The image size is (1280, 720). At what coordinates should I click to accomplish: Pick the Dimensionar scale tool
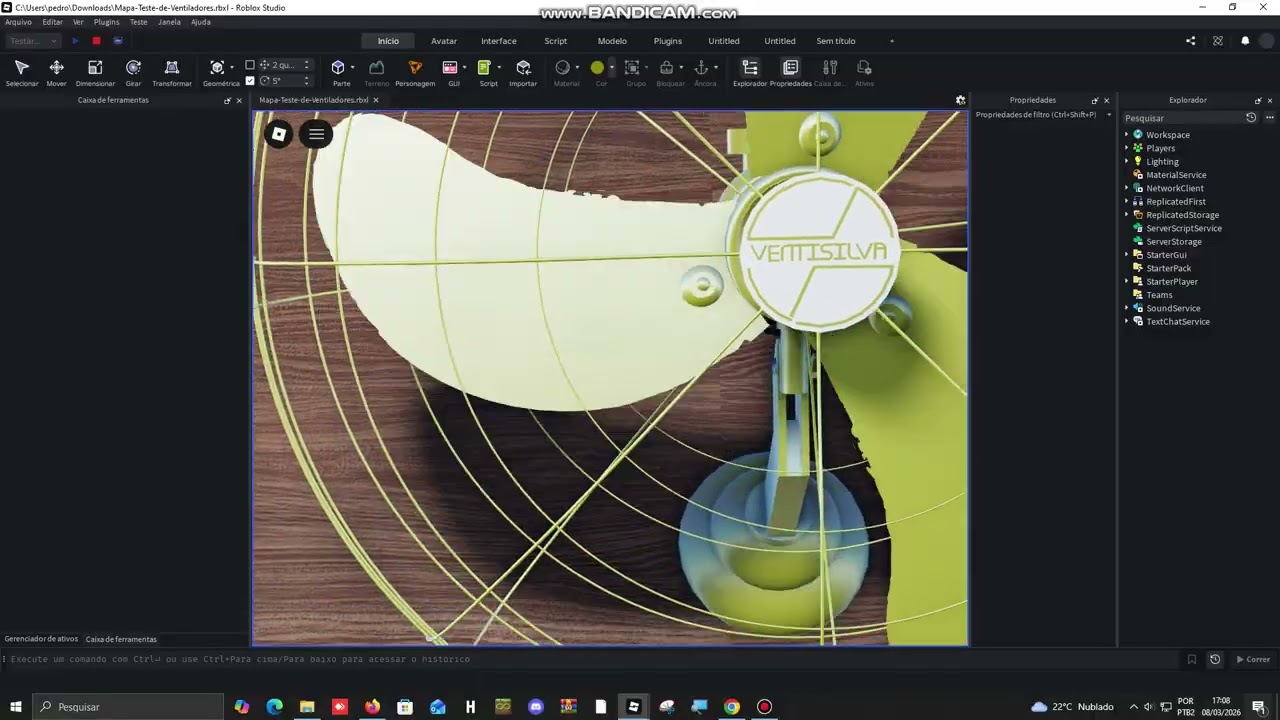coord(95,72)
